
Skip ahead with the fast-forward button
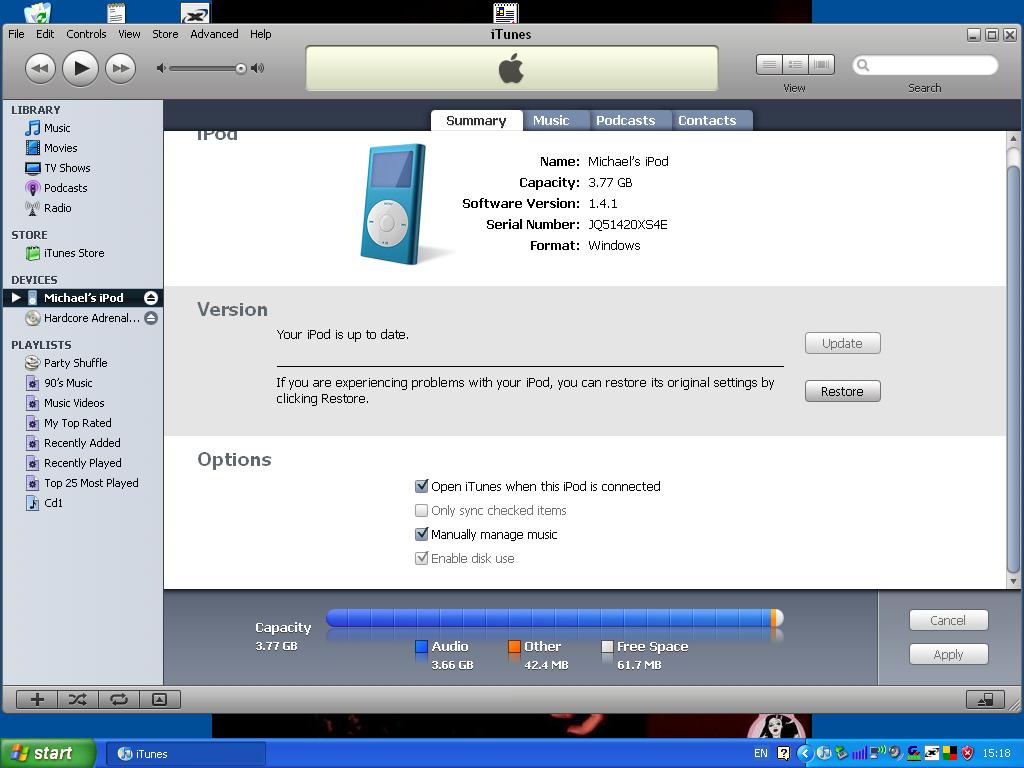click(121, 68)
